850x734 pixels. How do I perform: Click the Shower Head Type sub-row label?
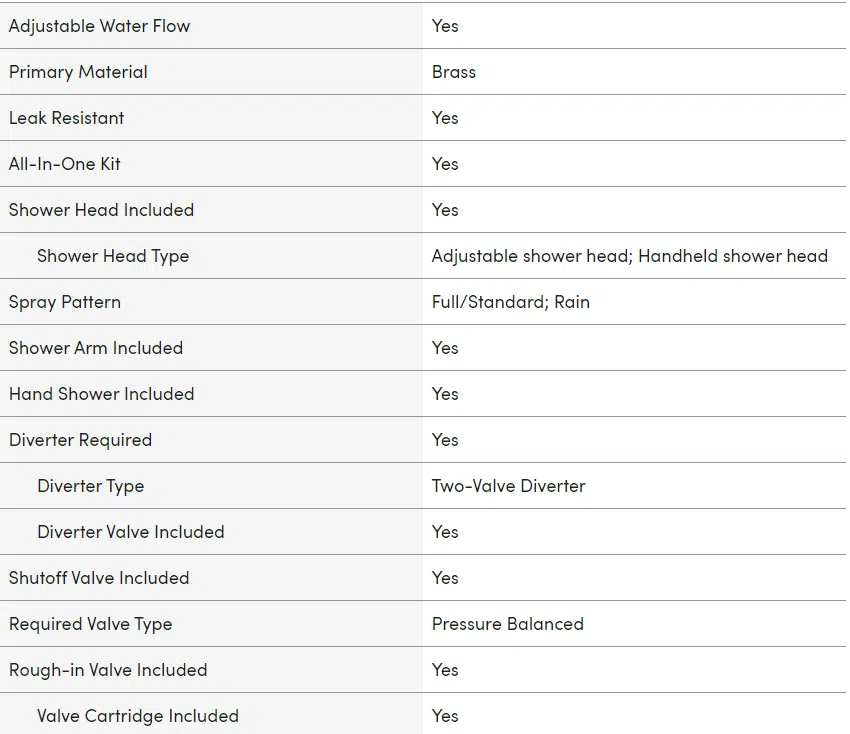pos(113,256)
